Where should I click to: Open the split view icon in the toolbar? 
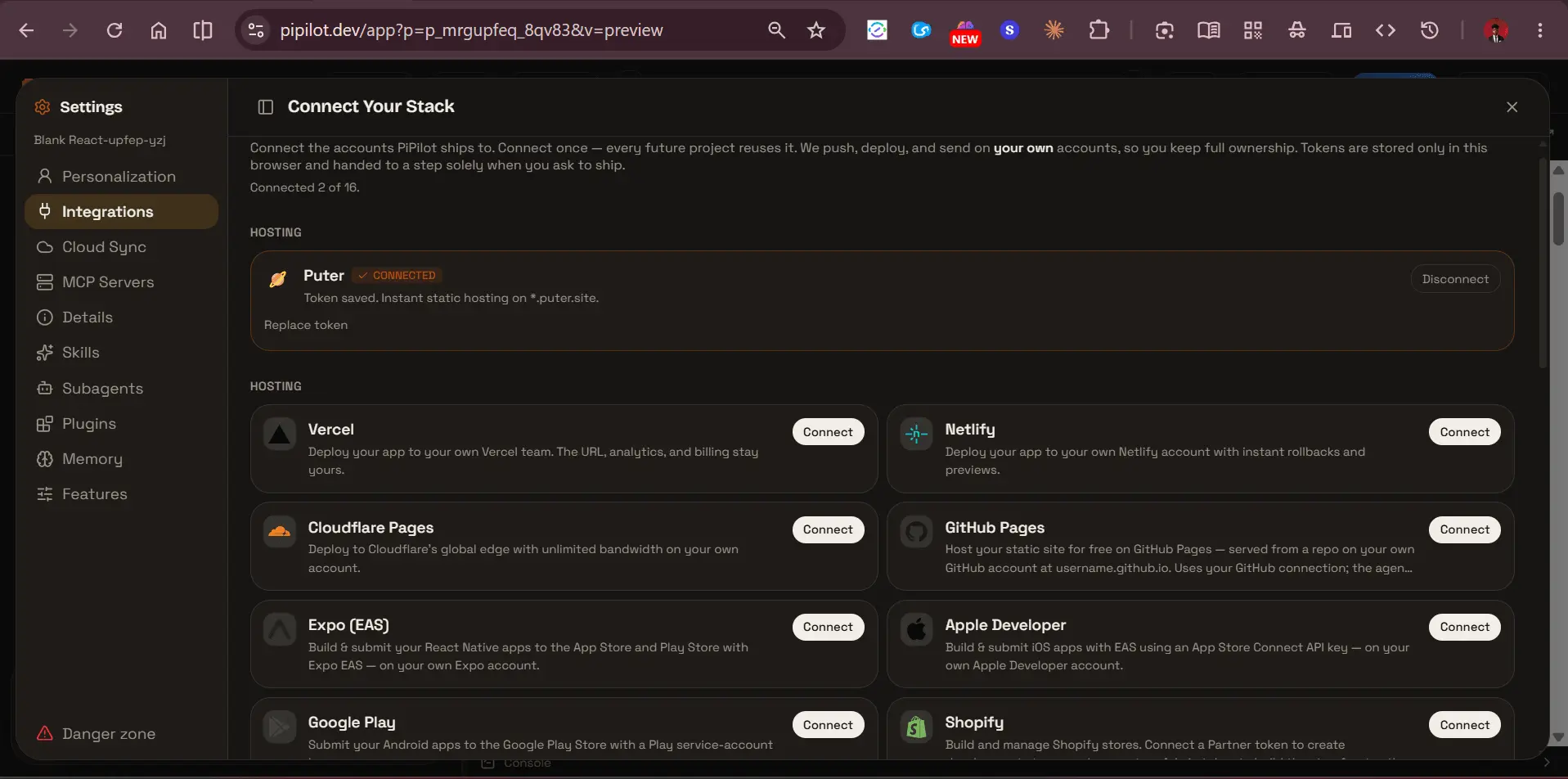pyautogui.click(x=203, y=30)
